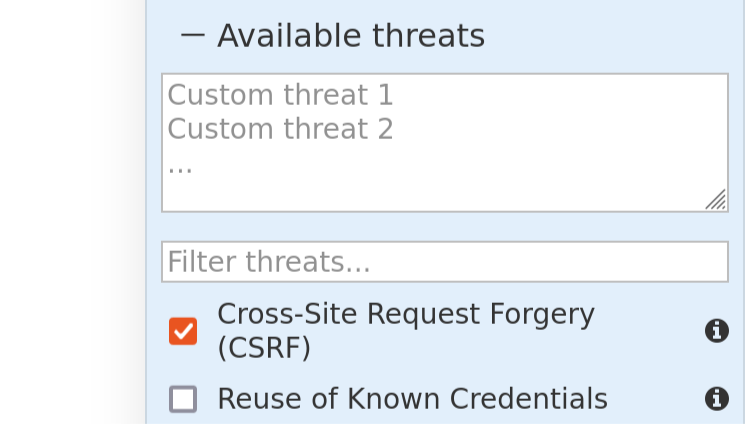
Task: Click the Available threats heading text
Action: [x=350, y=36]
